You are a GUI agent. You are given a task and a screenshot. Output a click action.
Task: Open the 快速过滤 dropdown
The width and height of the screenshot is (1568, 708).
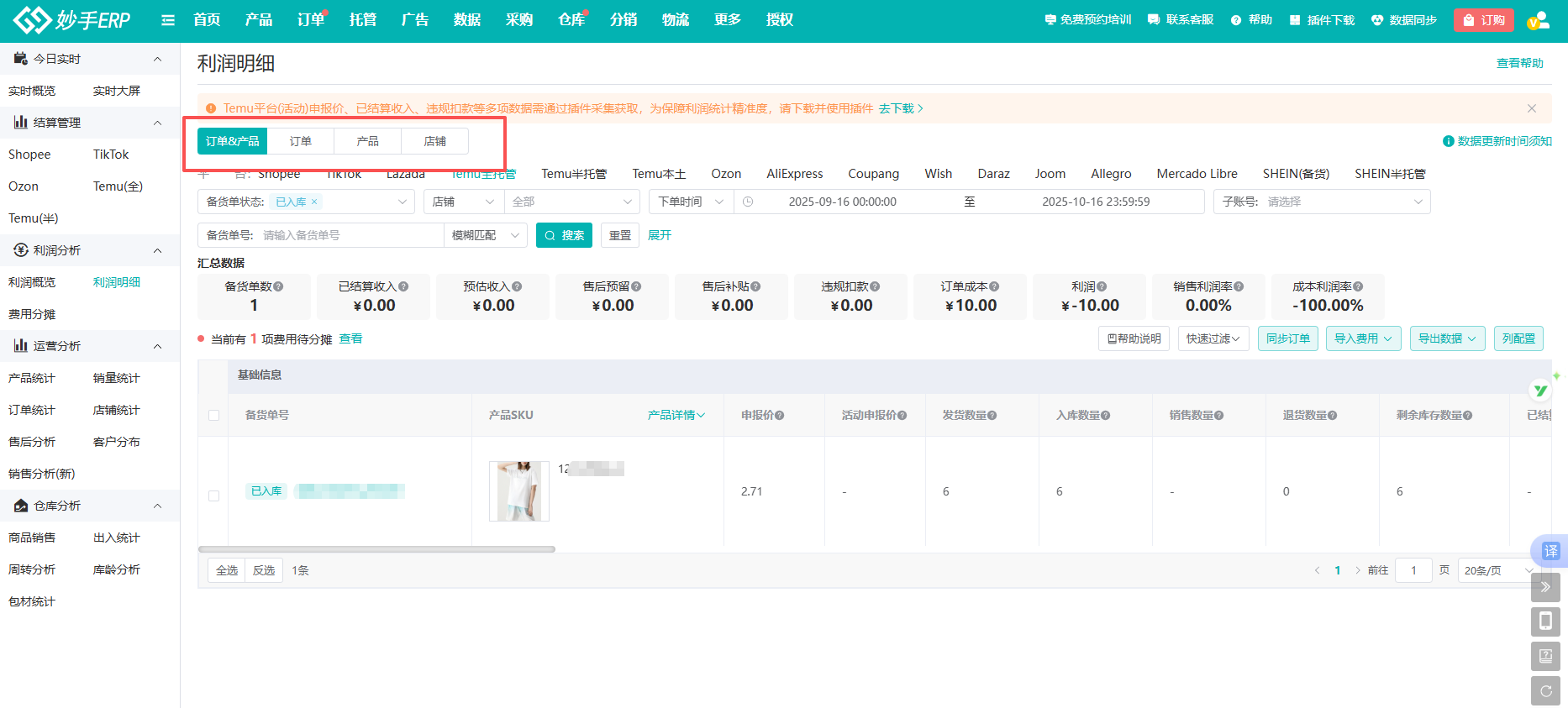point(1213,338)
